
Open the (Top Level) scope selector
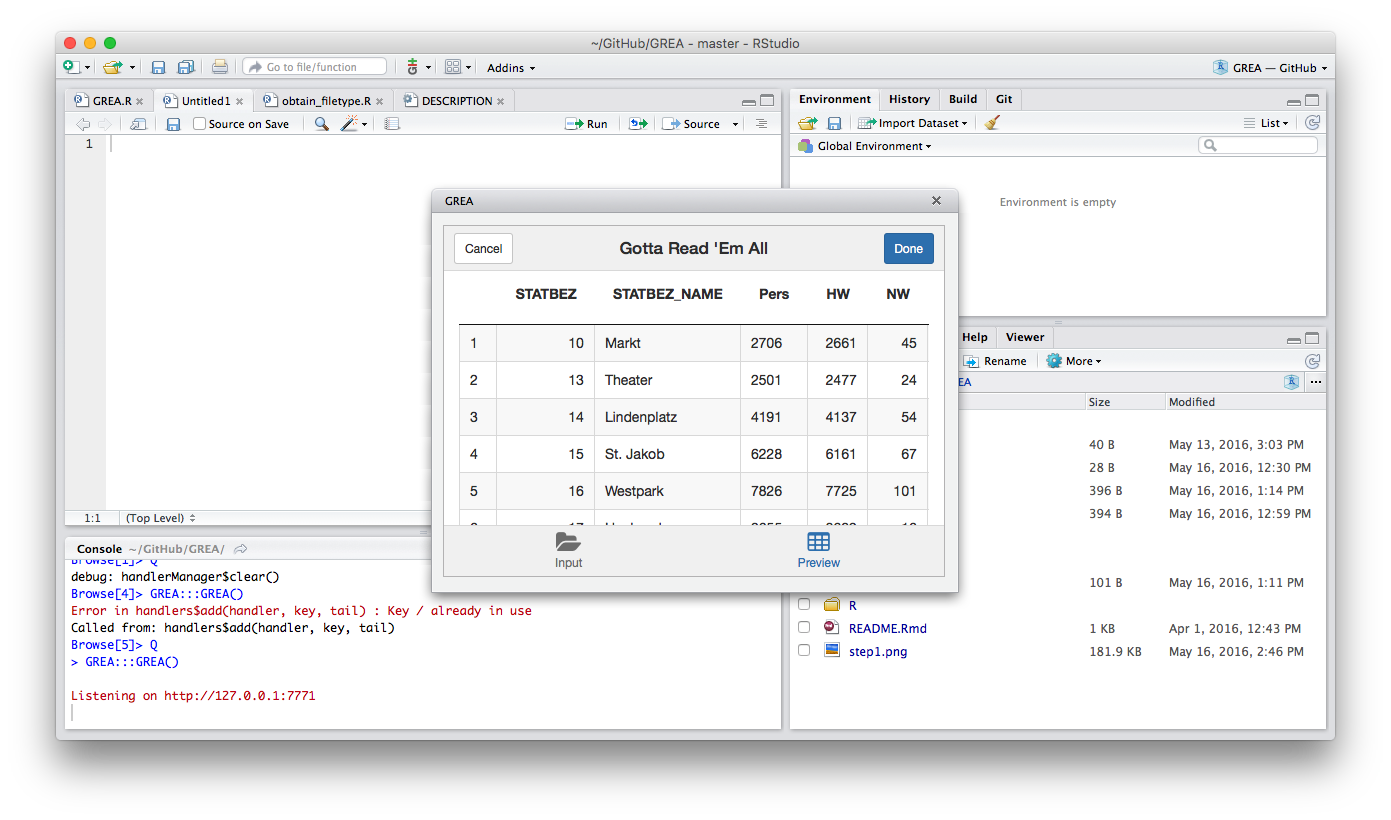click(x=160, y=518)
